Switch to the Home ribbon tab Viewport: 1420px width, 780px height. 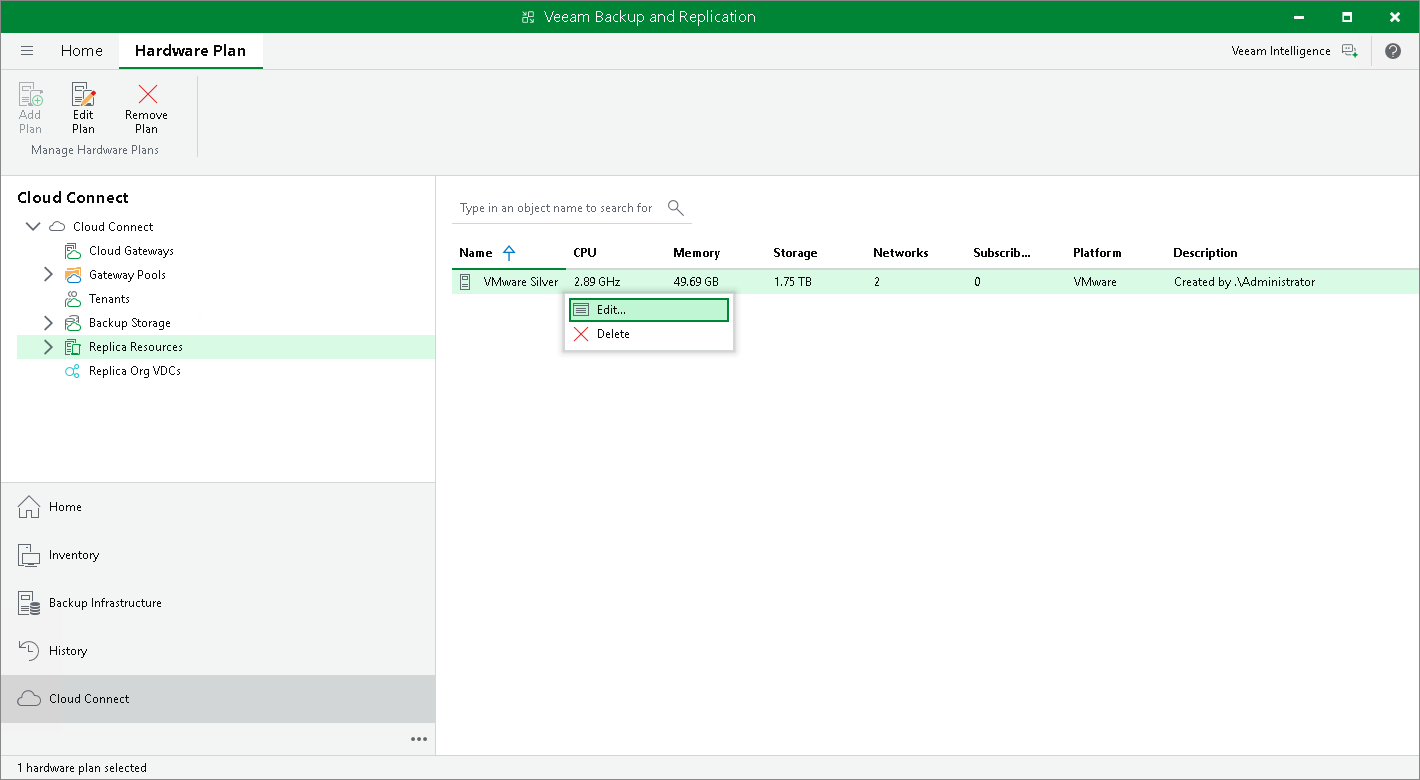[x=82, y=51]
